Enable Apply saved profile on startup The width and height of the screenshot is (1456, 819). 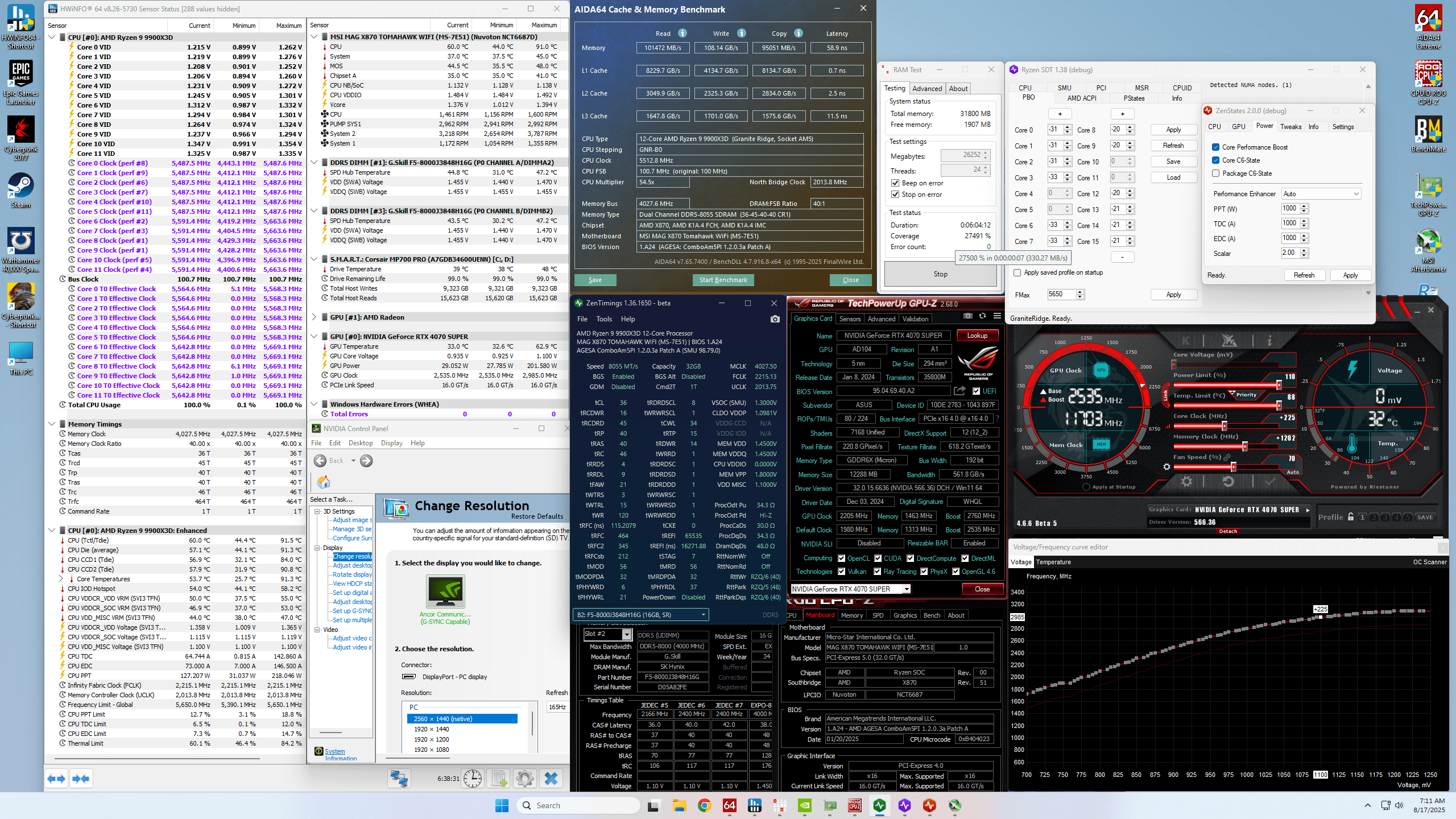point(1017,272)
